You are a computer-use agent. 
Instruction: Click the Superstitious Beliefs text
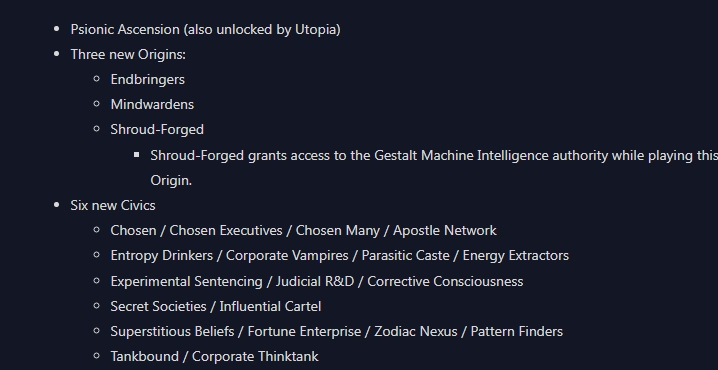point(172,332)
